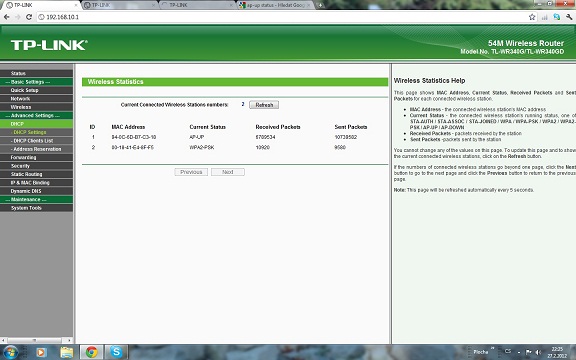
Task: Switch to the ap-up status Google tab
Action: [x=276, y=5]
